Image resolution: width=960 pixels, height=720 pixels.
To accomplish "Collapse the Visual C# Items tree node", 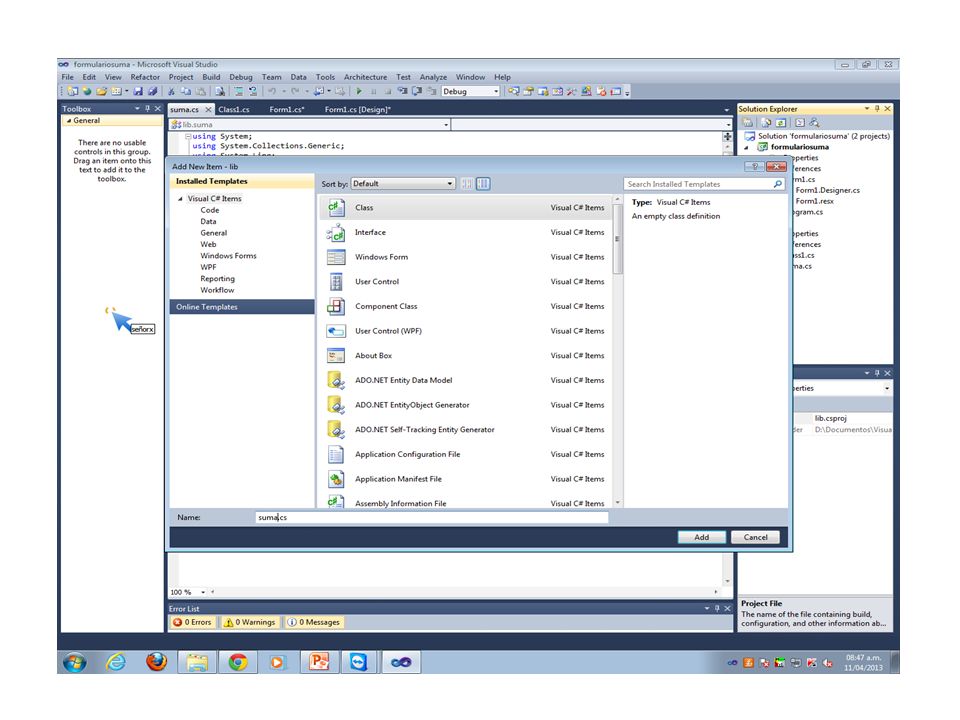I will click(x=180, y=199).
